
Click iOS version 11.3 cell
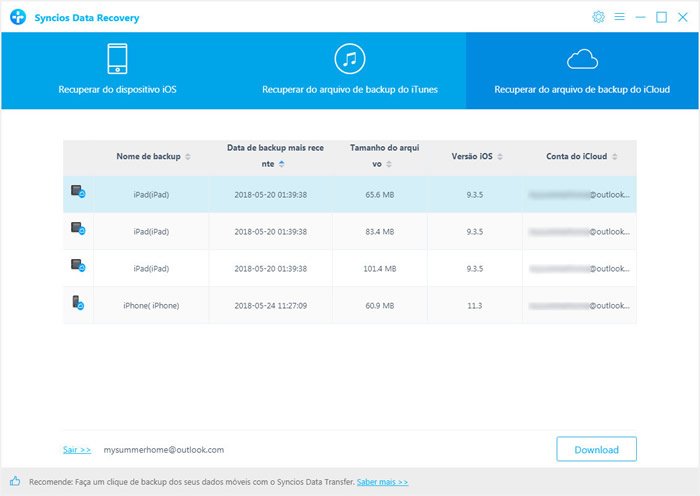(475, 306)
